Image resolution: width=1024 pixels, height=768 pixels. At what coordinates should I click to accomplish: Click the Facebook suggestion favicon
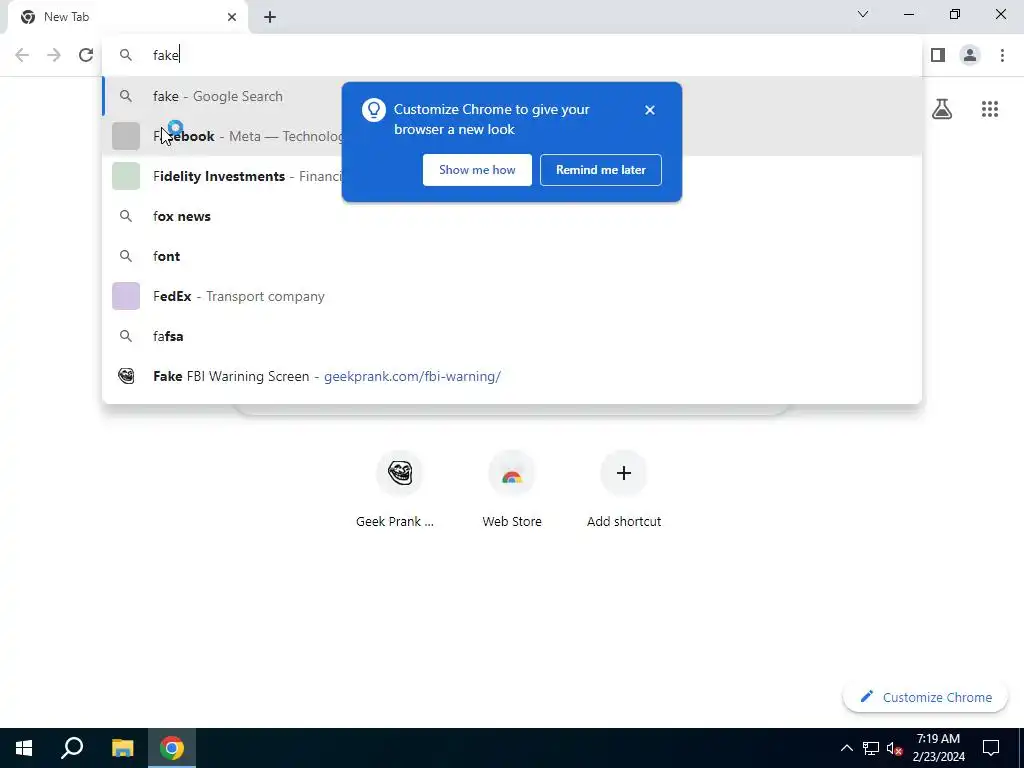click(126, 136)
